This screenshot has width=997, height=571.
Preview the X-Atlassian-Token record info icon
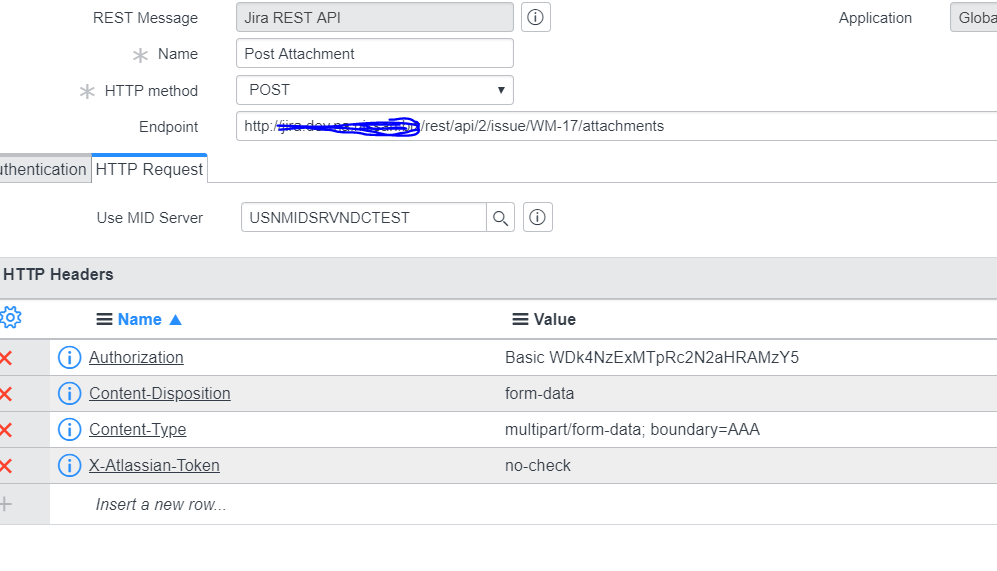point(69,465)
